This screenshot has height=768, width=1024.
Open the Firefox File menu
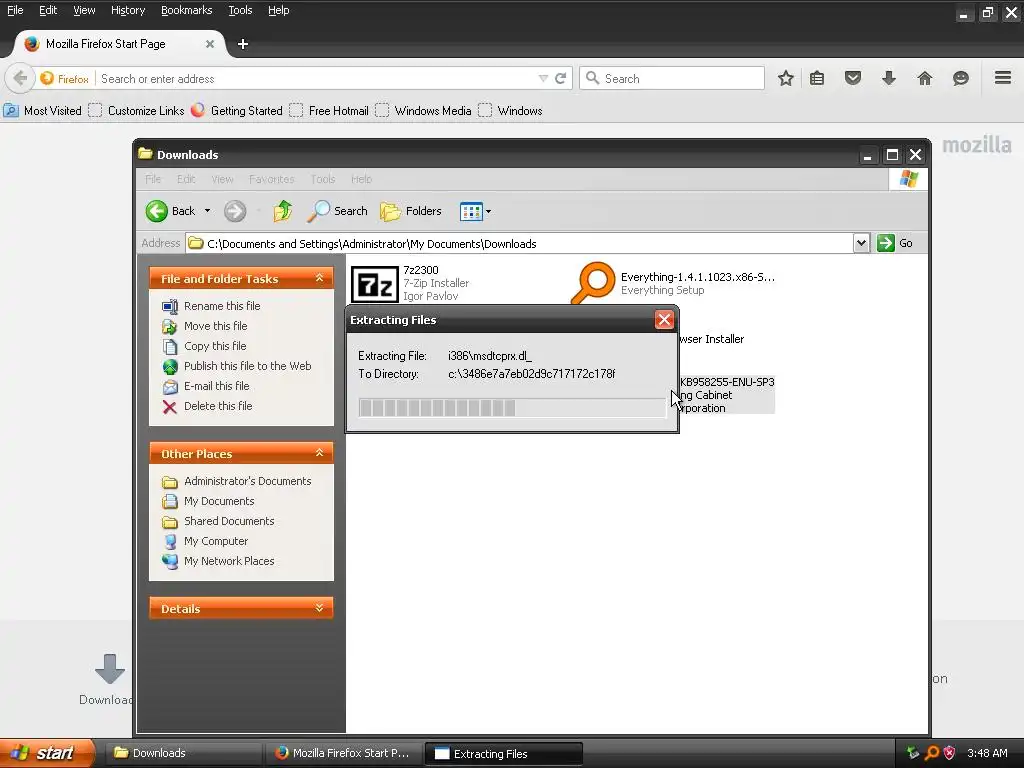15,10
